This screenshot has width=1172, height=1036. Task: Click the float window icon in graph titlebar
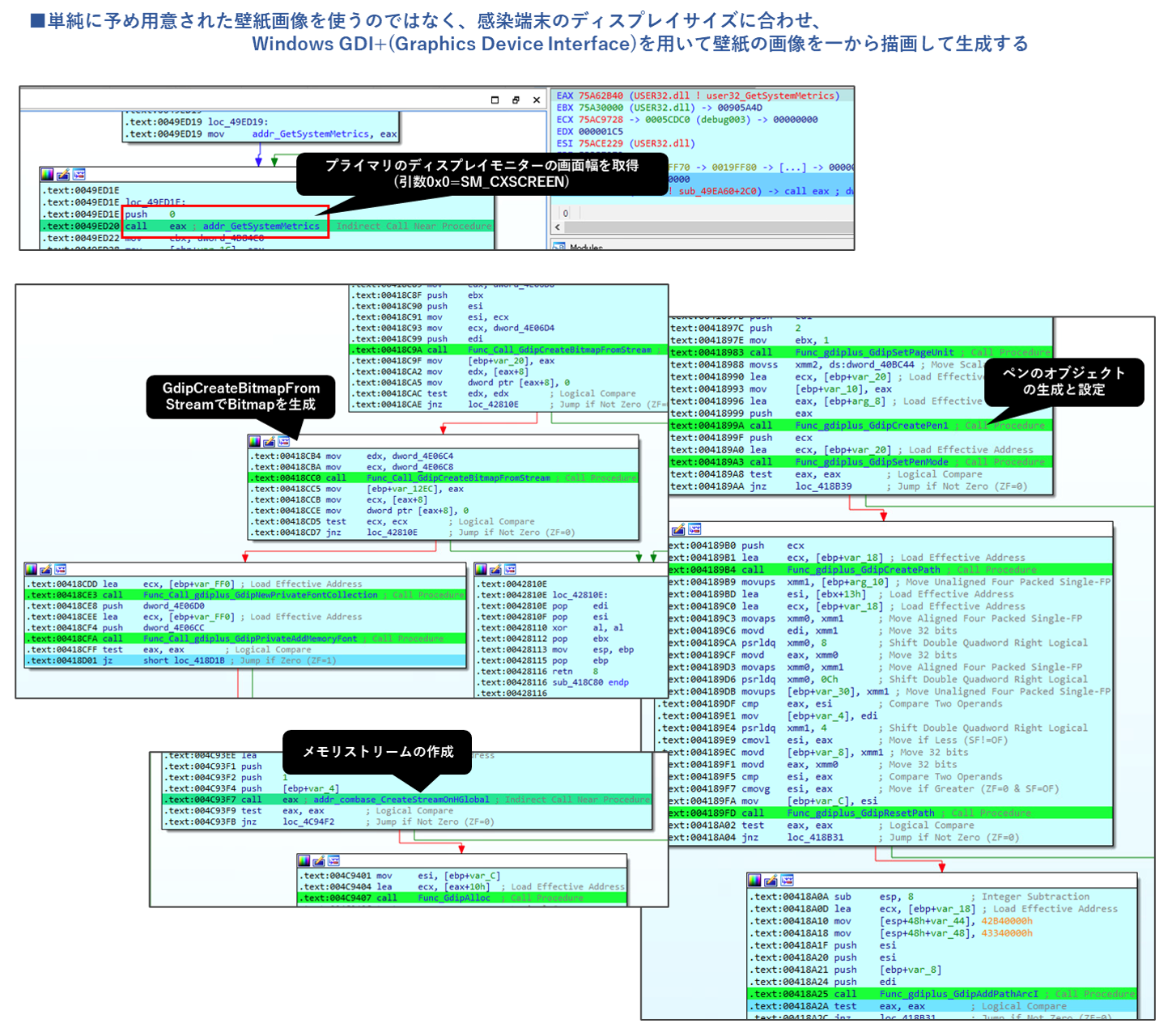pos(516,100)
